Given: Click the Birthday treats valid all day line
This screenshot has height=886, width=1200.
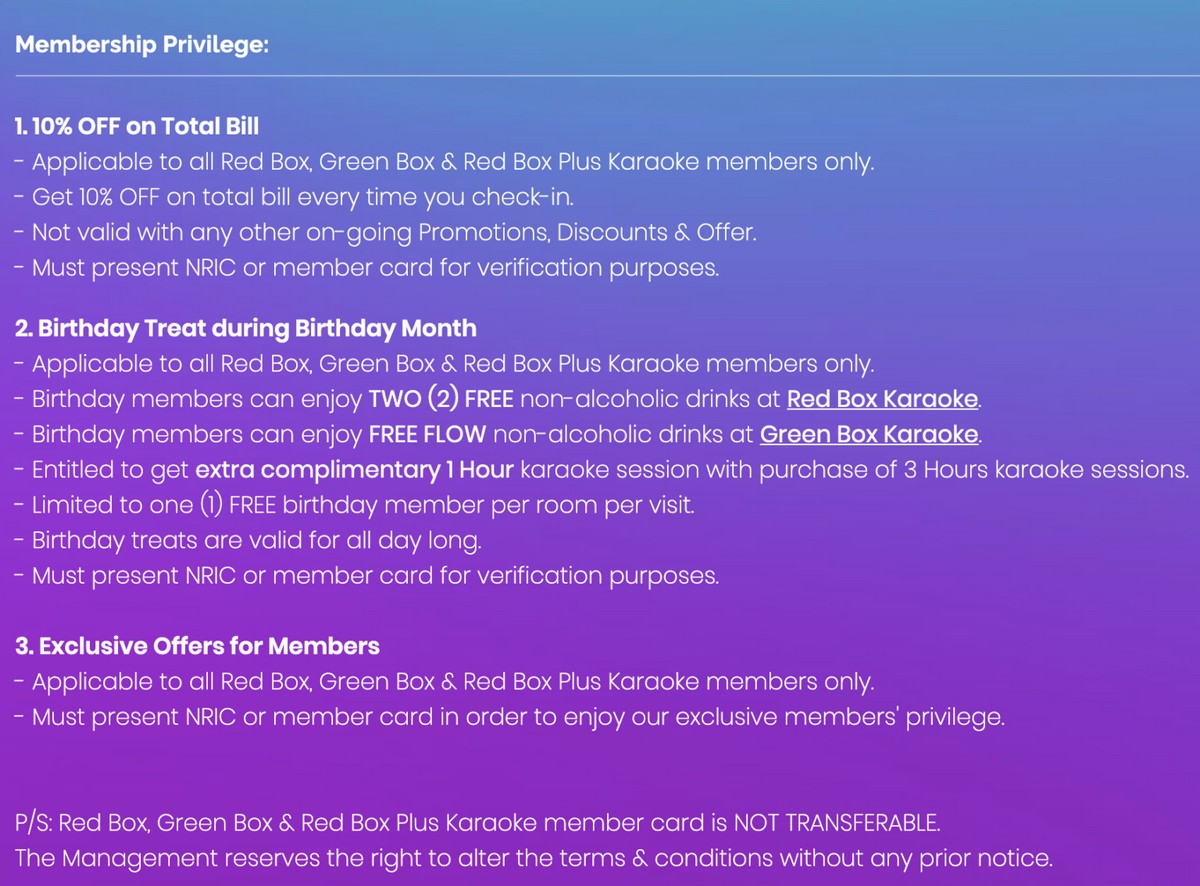Looking at the screenshot, I should [249, 541].
